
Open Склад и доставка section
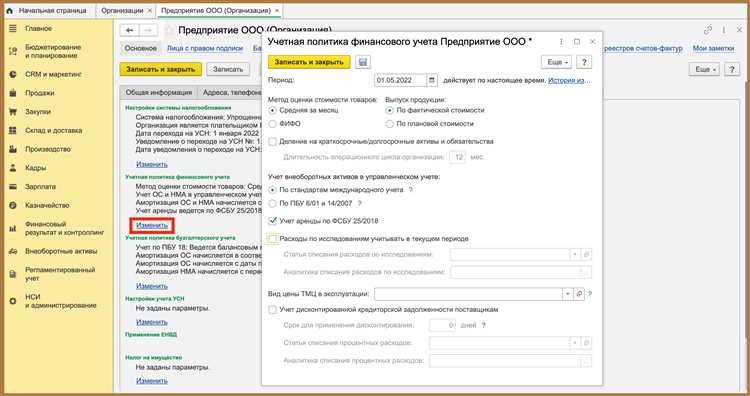(x=53, y=130)
